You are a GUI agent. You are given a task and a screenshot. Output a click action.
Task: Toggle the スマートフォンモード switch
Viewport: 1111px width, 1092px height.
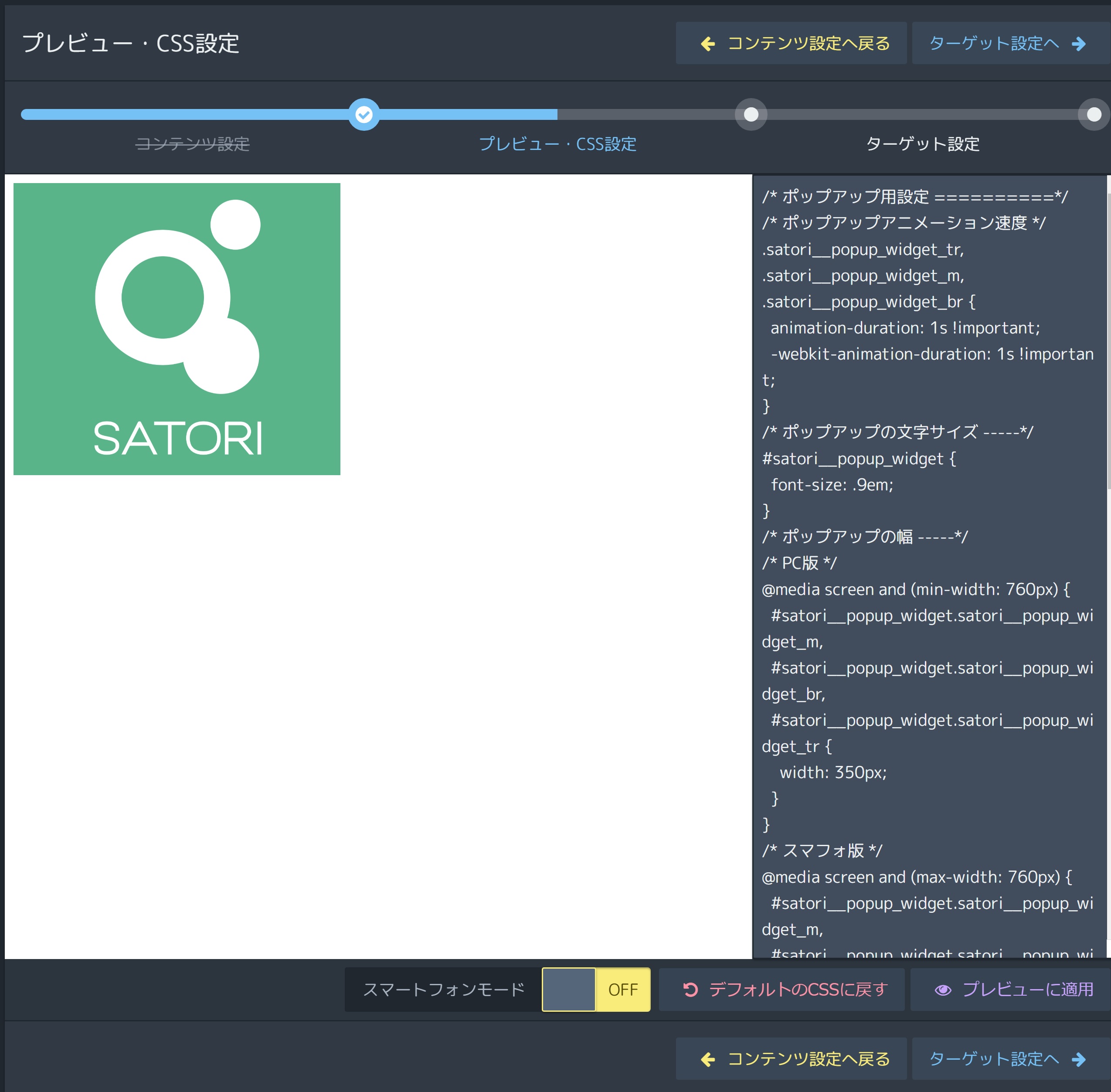[x=596, y=989]
